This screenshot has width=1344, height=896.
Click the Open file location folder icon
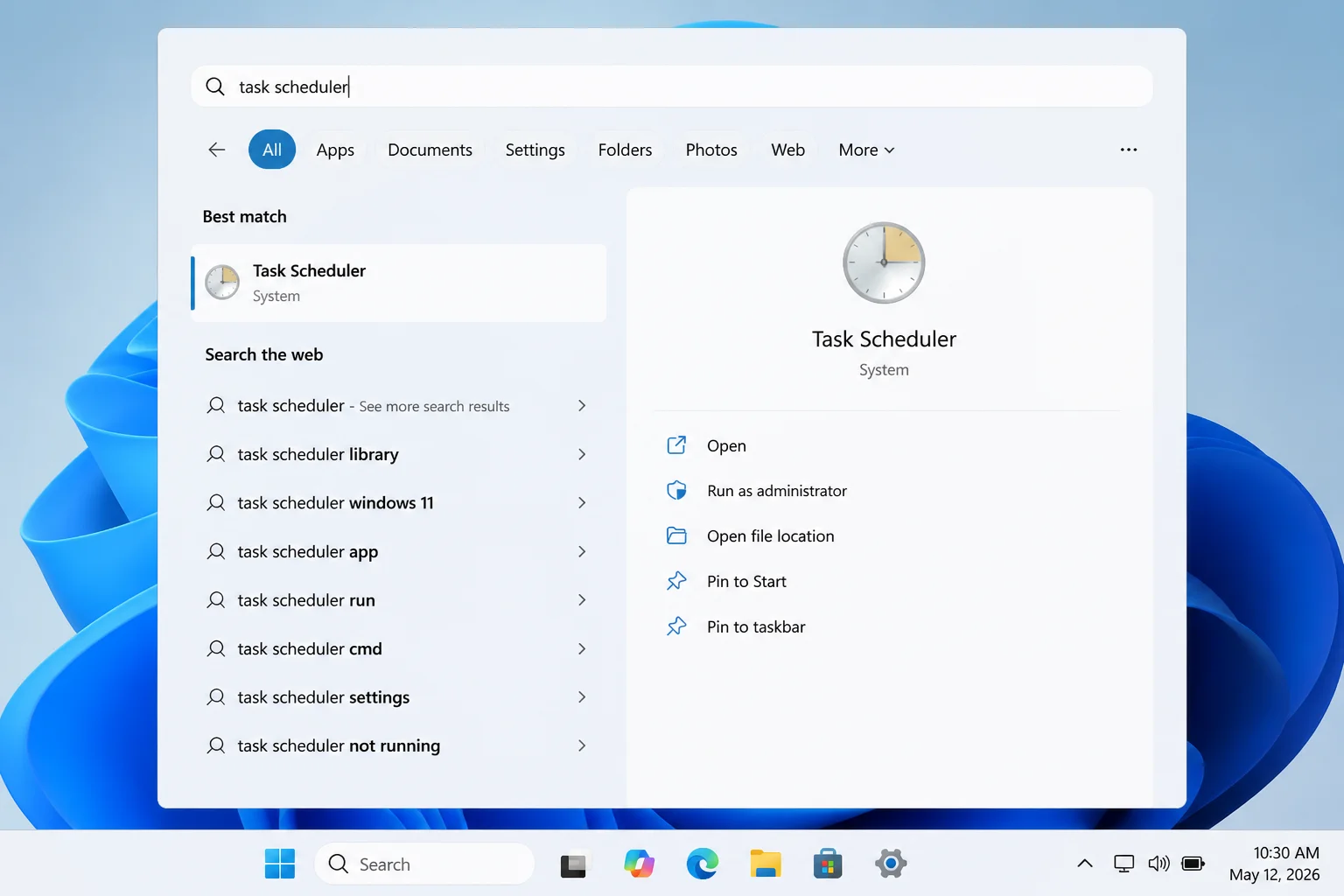676,535
